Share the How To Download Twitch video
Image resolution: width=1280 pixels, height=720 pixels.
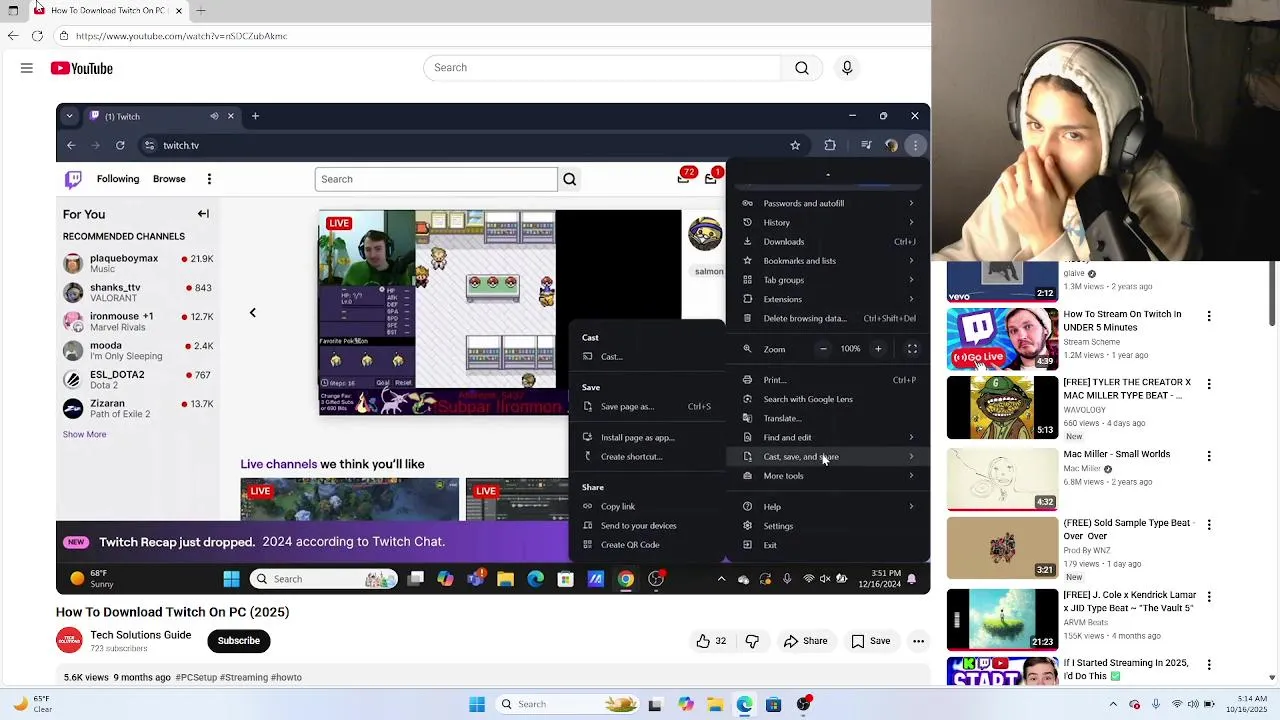[x=806, y=641]
